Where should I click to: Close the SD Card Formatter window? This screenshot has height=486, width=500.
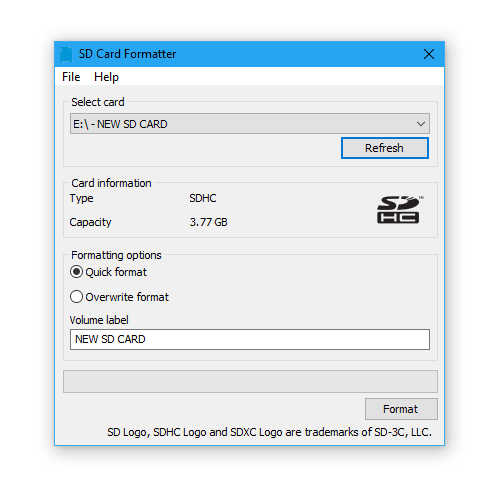tap(429, 54)
